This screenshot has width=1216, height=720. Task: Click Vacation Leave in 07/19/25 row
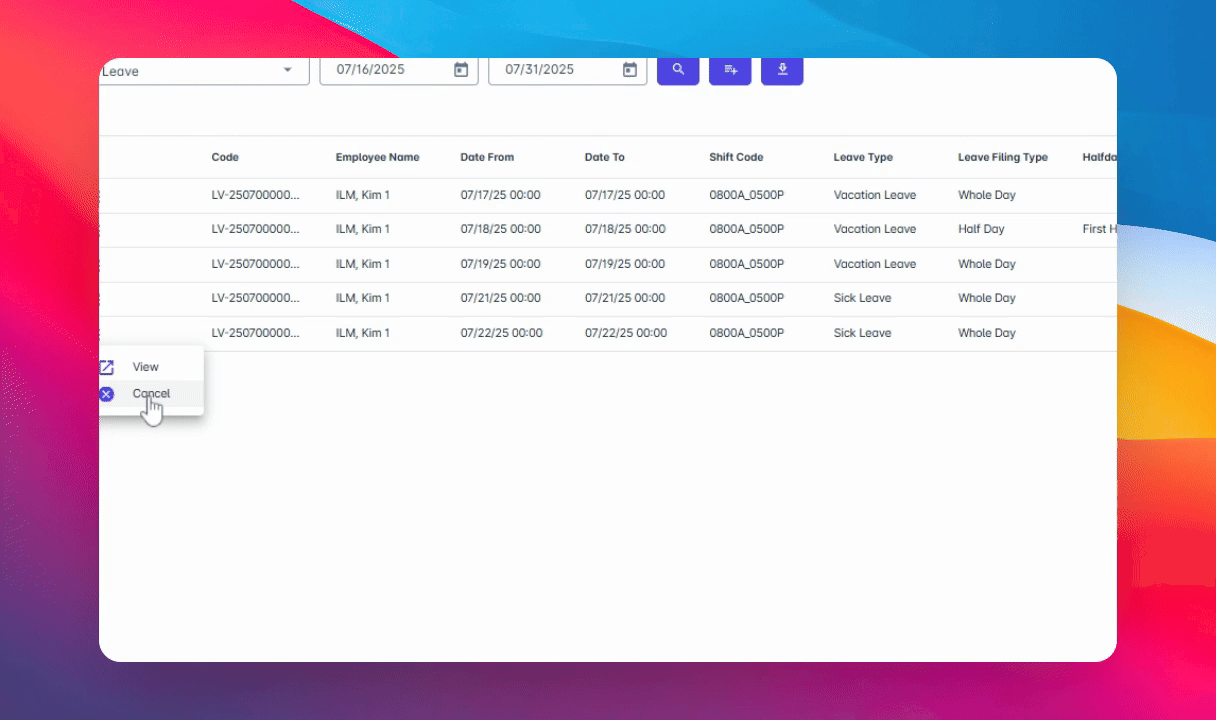coord(875,264)
